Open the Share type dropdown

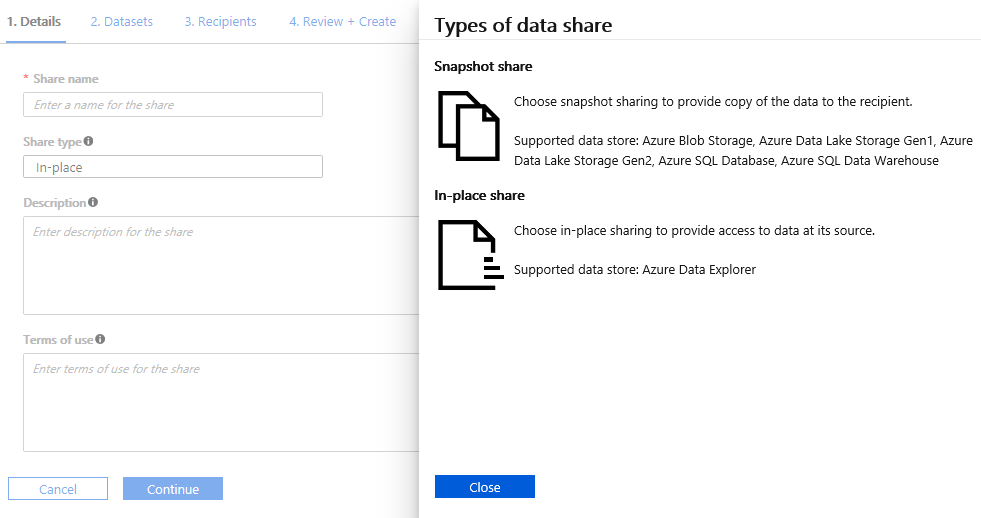coord(173,167)
